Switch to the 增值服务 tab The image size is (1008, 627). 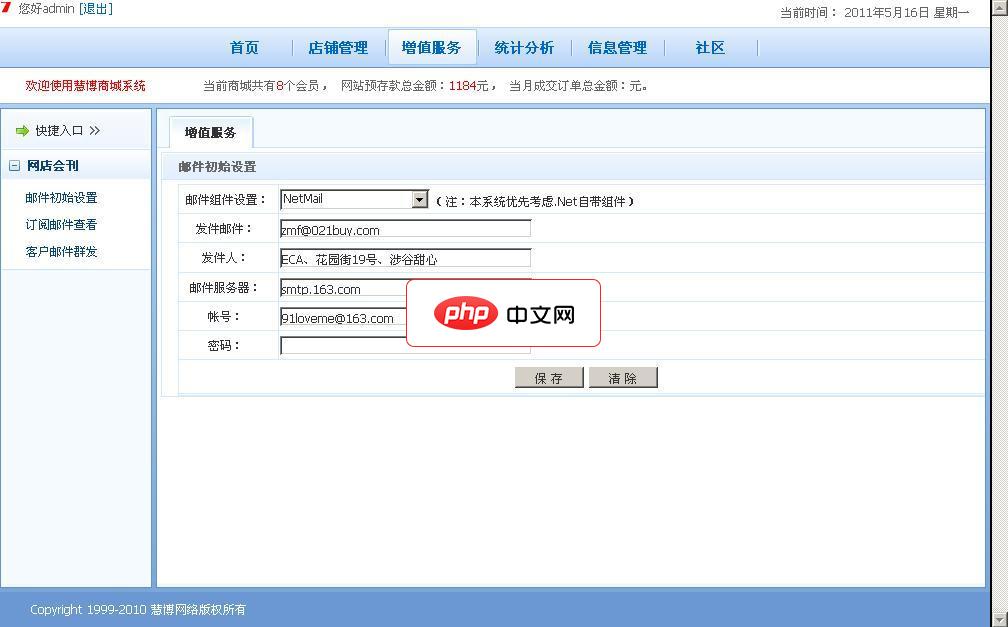pyautogui.click(x=210, y=131)
